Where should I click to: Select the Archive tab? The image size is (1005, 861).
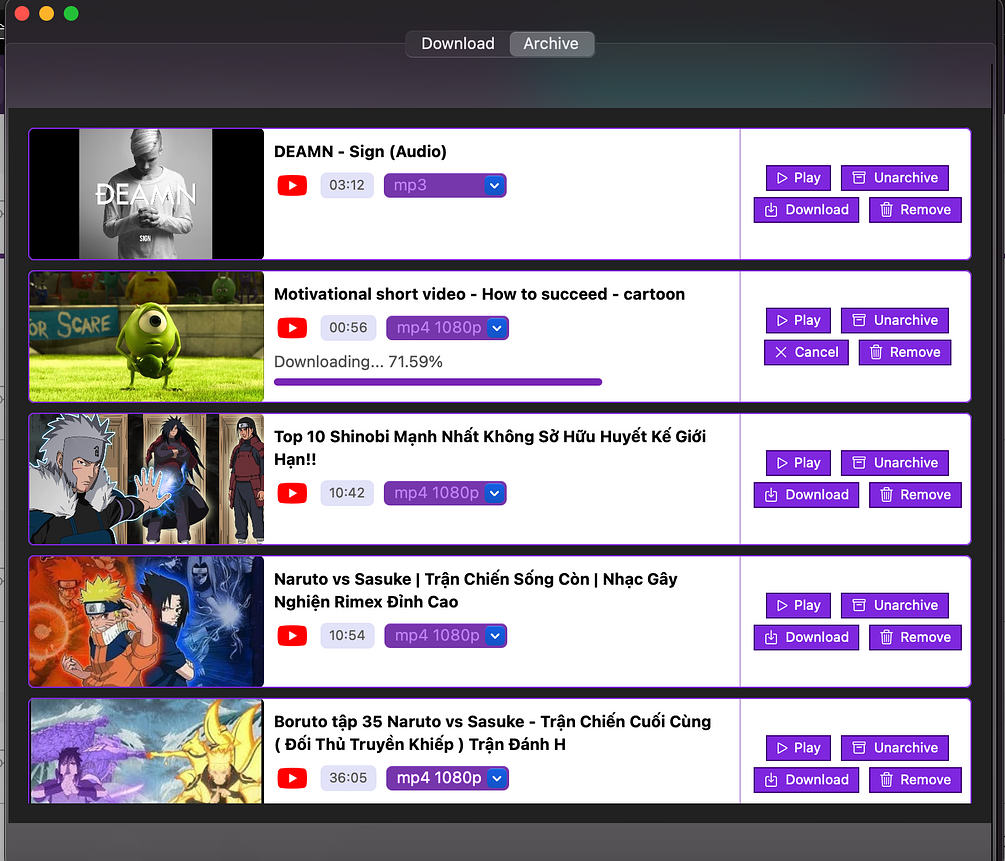click(551, 43)
